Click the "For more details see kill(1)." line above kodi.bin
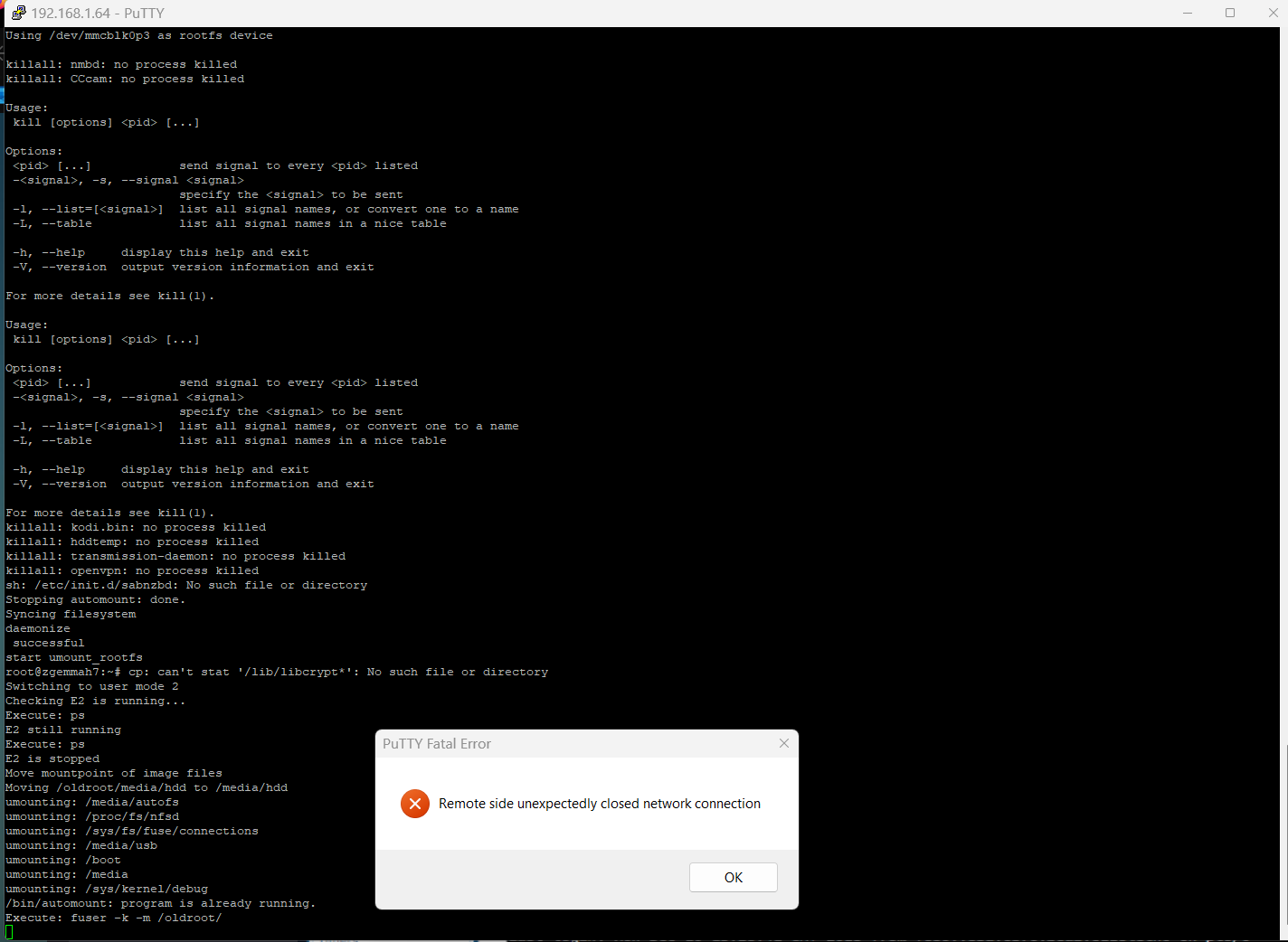Screen dimensions: 1288x942 tap(110, 513)
